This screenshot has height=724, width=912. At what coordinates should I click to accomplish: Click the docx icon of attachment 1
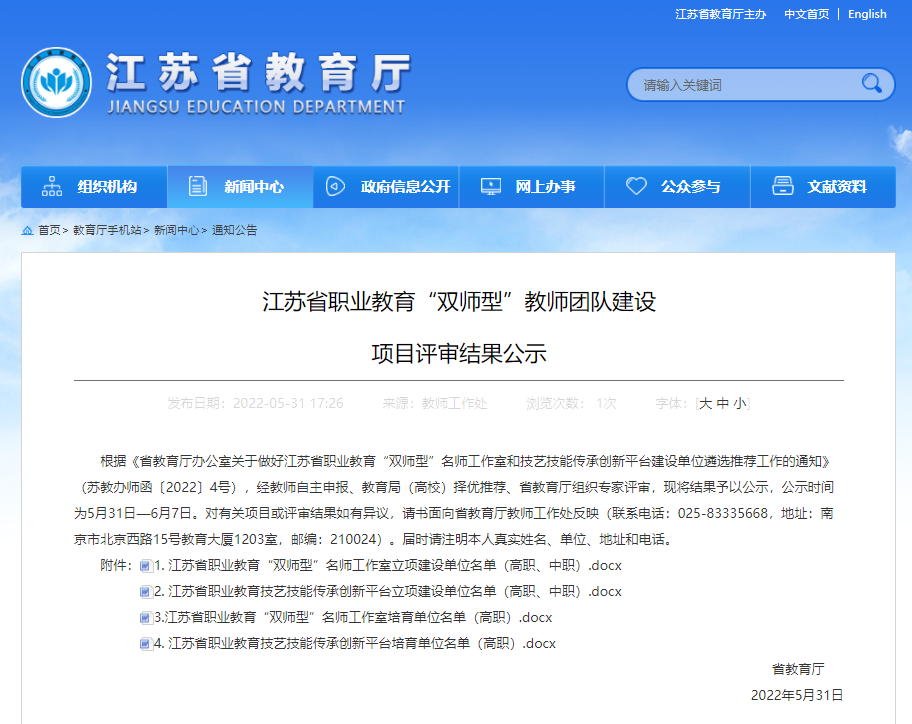click(146, 566)
